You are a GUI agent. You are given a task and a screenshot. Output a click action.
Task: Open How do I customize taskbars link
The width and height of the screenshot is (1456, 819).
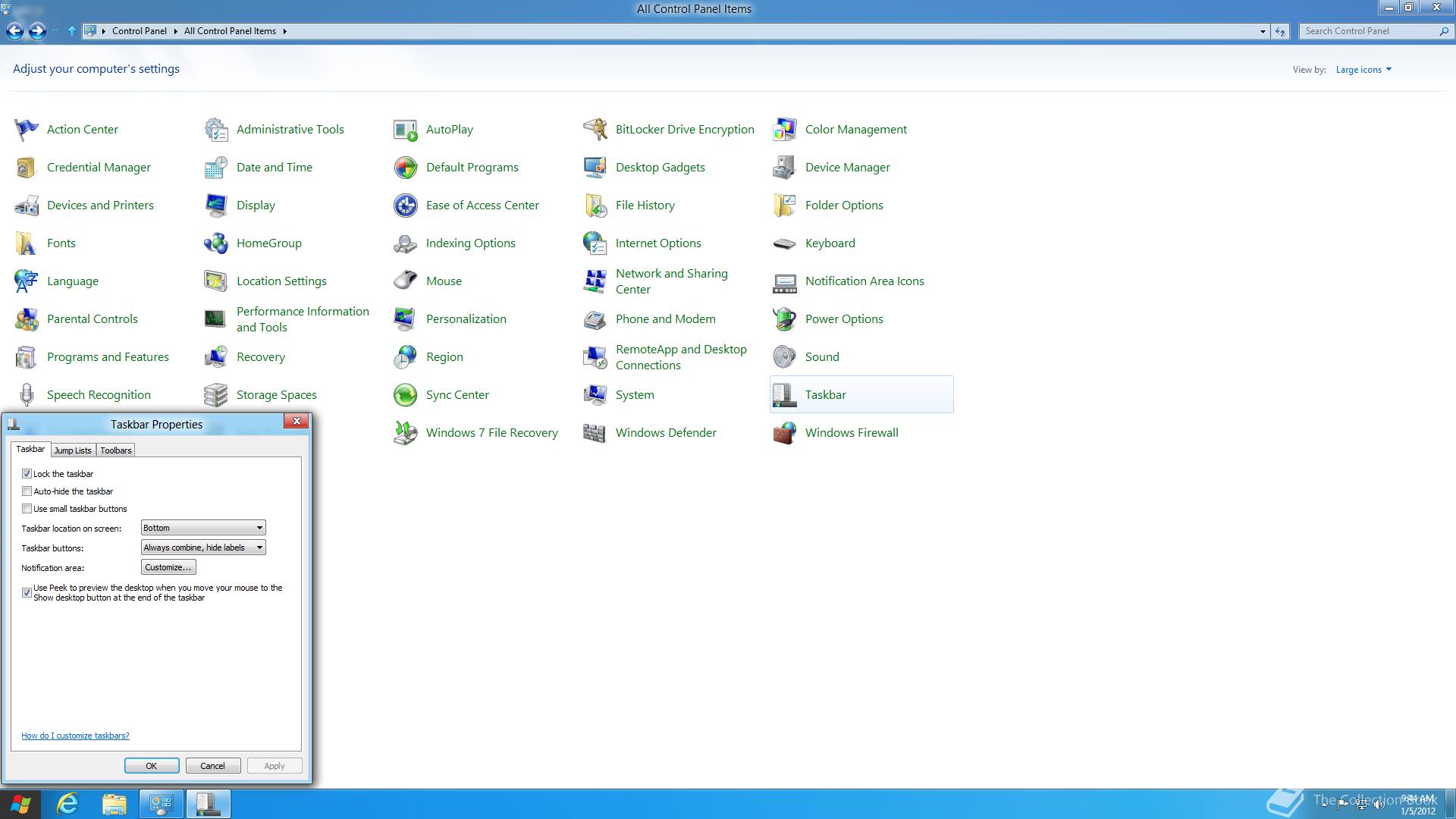point(75,736)
